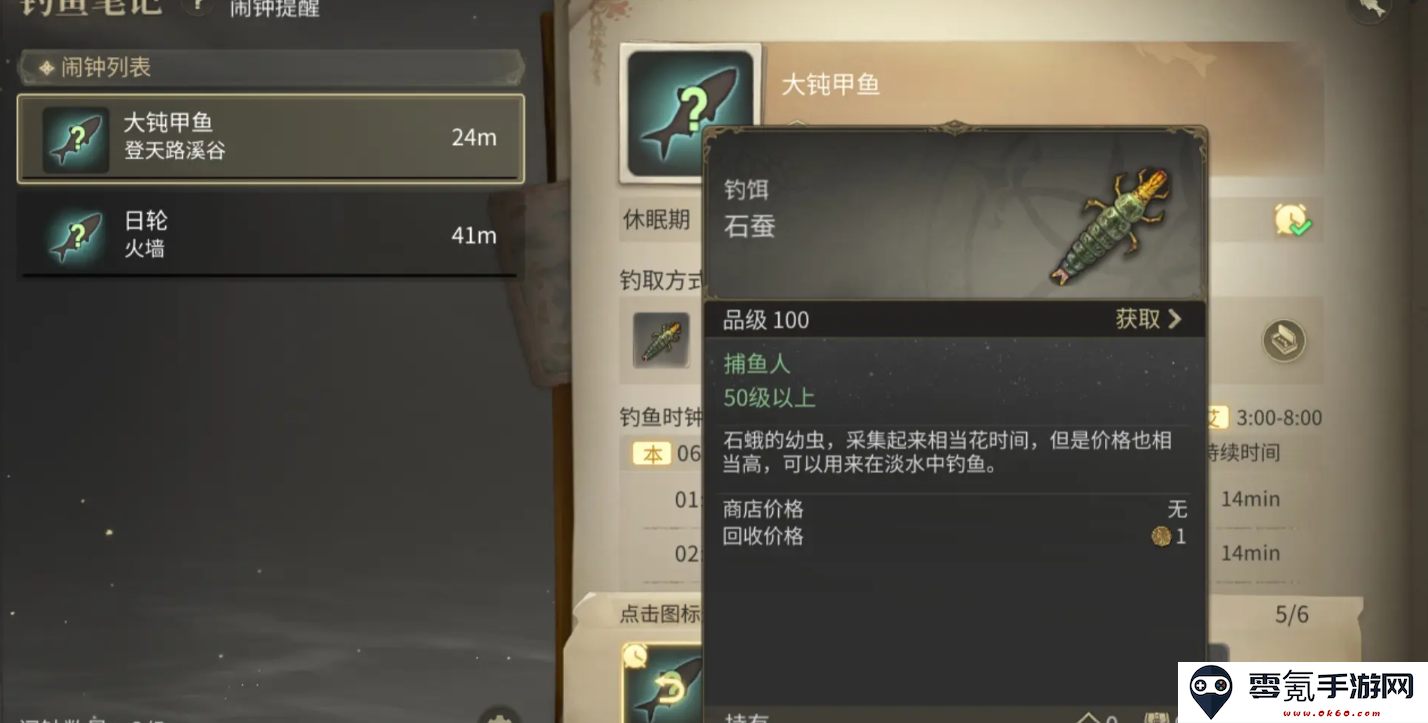This screenshot has width=1428, height=723.
Task: Toggle the alarm clock with green checkmark
Action: coord(1293,220)
